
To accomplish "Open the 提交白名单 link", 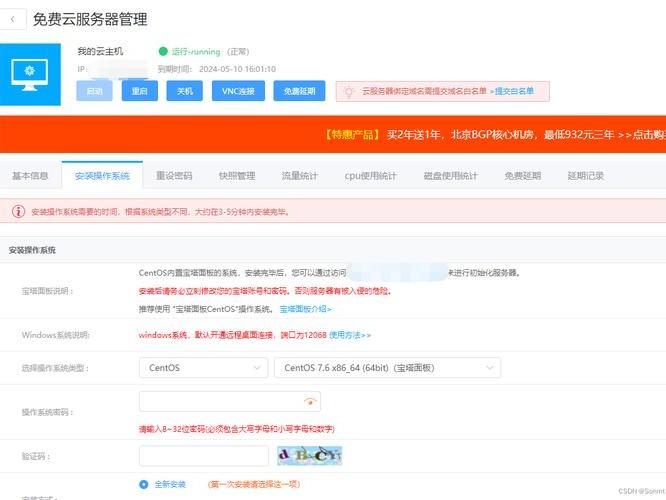I will coord(512,91).
